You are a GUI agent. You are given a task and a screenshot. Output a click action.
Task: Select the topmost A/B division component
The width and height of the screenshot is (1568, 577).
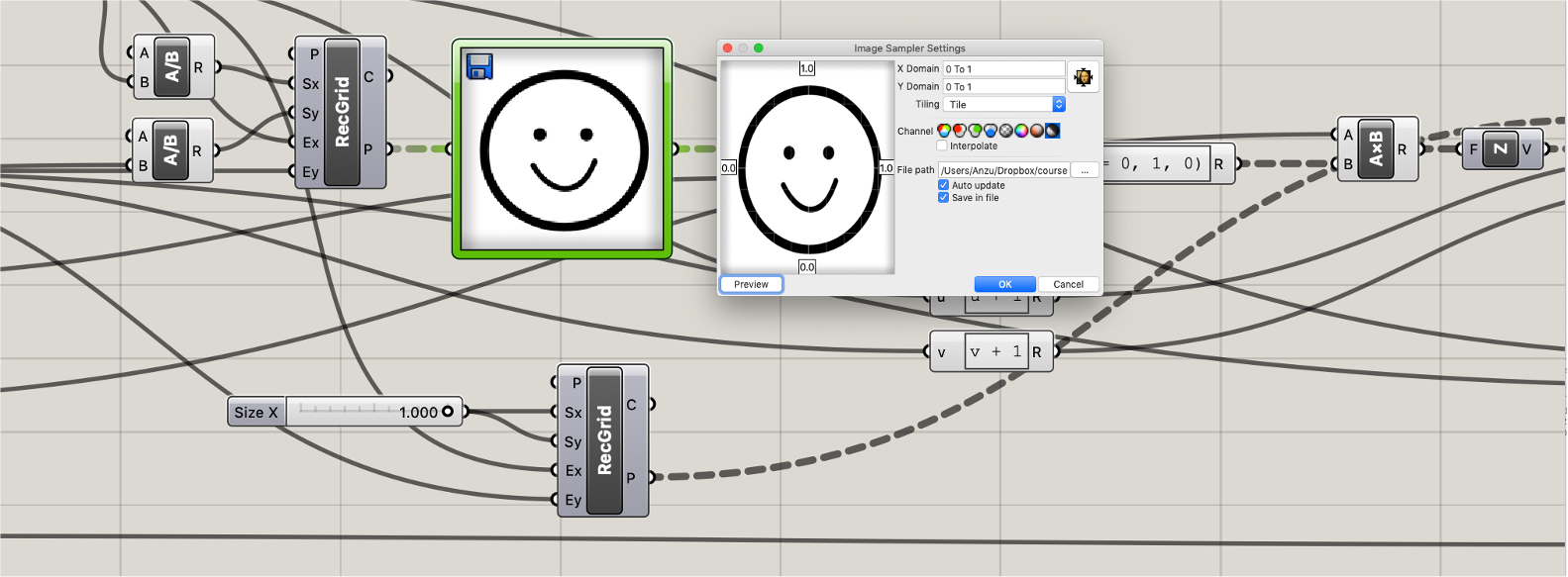(x=172, y=66)
